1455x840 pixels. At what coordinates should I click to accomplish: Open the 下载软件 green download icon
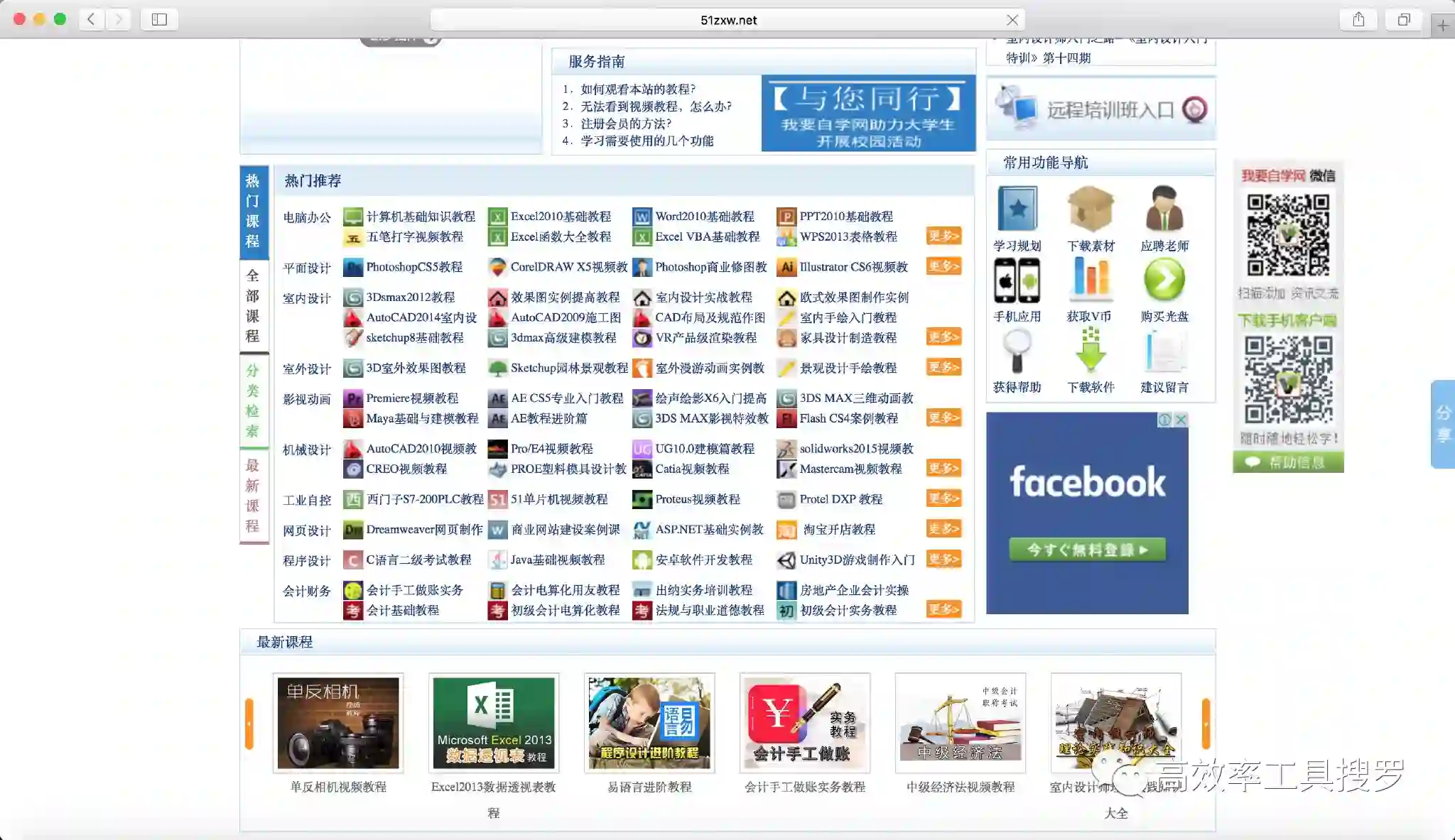point(1091,350)
